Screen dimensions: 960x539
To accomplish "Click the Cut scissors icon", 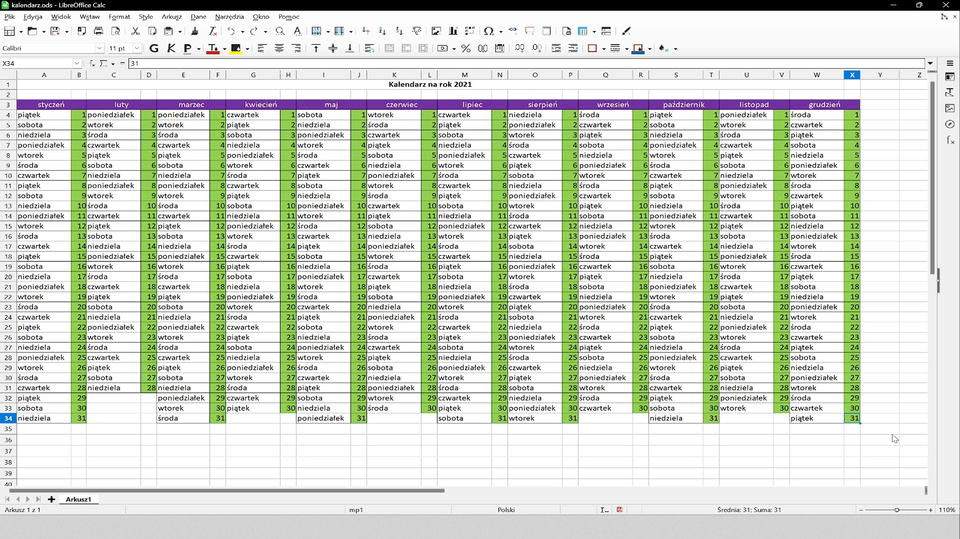I will [135, 32].
